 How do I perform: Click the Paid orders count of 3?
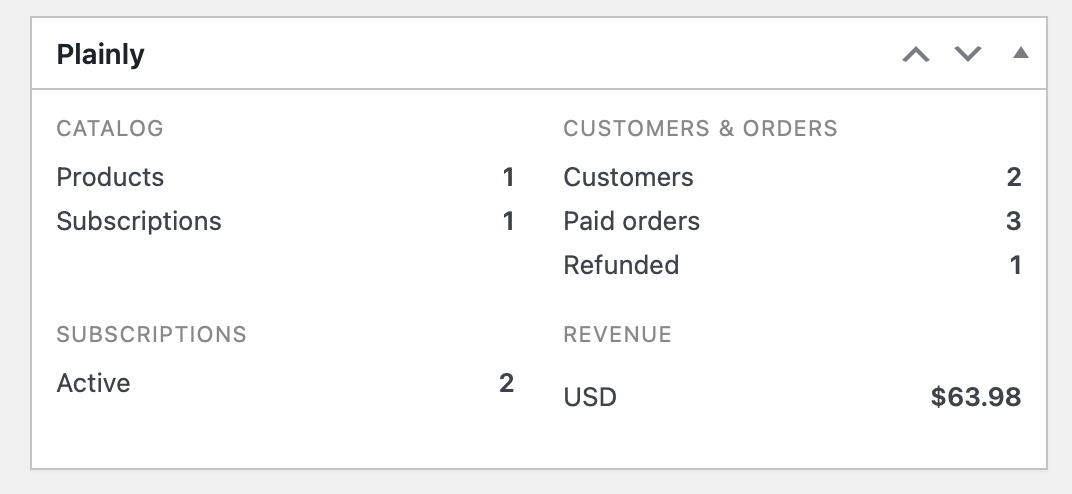[1014, 221]
